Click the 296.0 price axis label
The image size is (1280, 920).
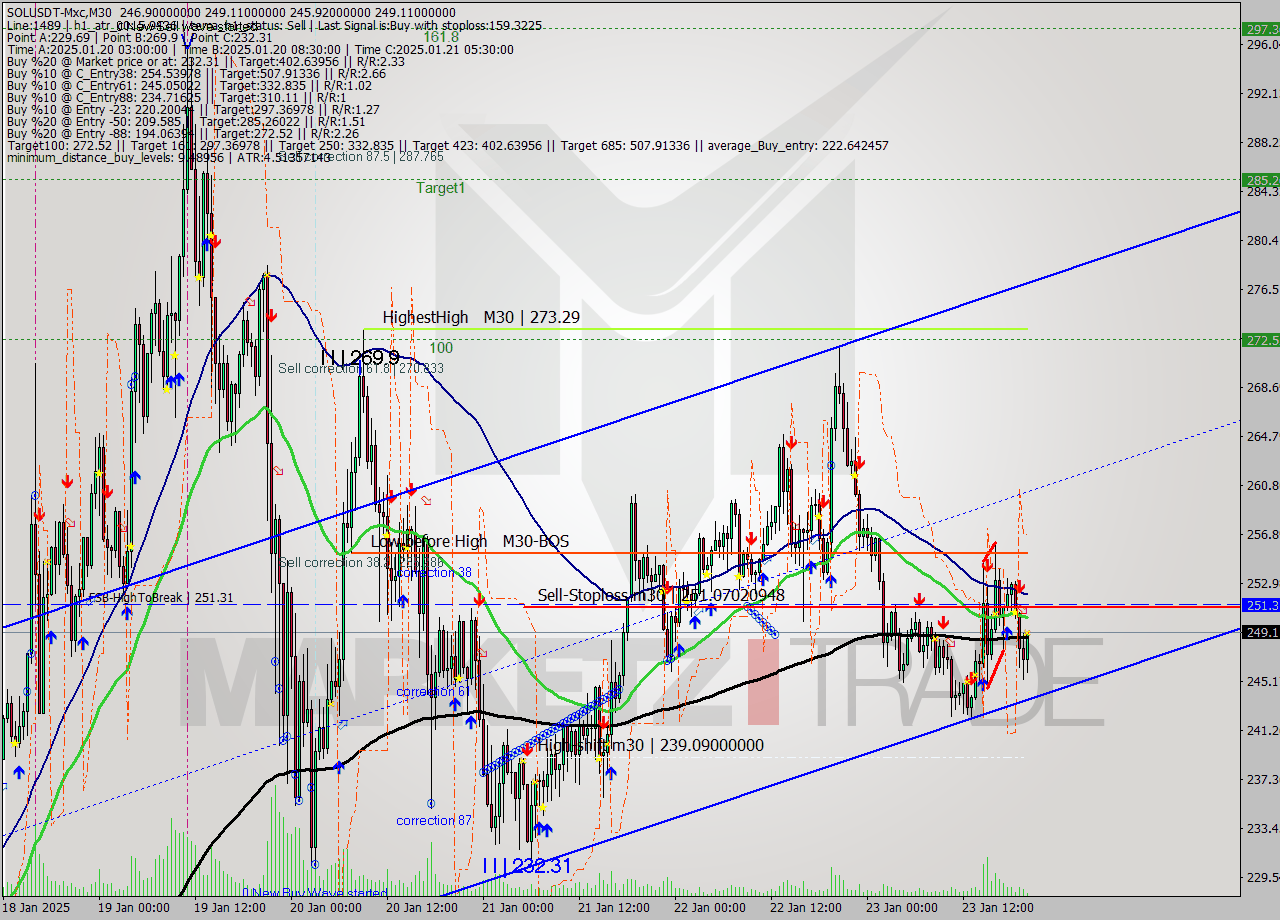pos(1263,44)
